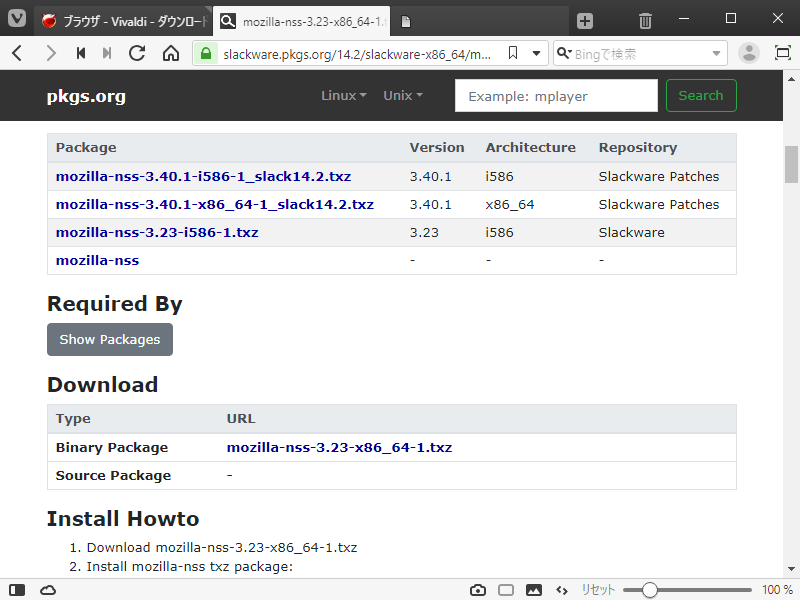Open a new tab
Image resolution: width=800 pixels, height=600 pixels.
point(585,21)
